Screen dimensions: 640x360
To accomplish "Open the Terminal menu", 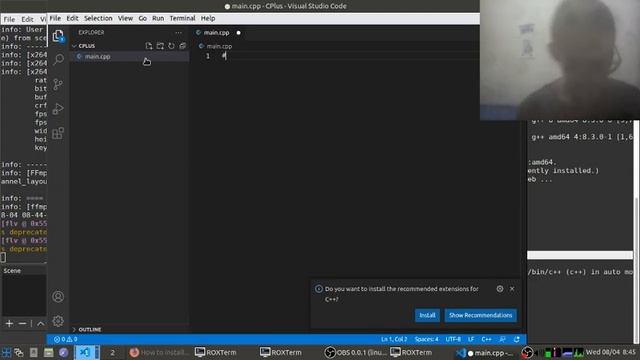I will coord(182,18).
